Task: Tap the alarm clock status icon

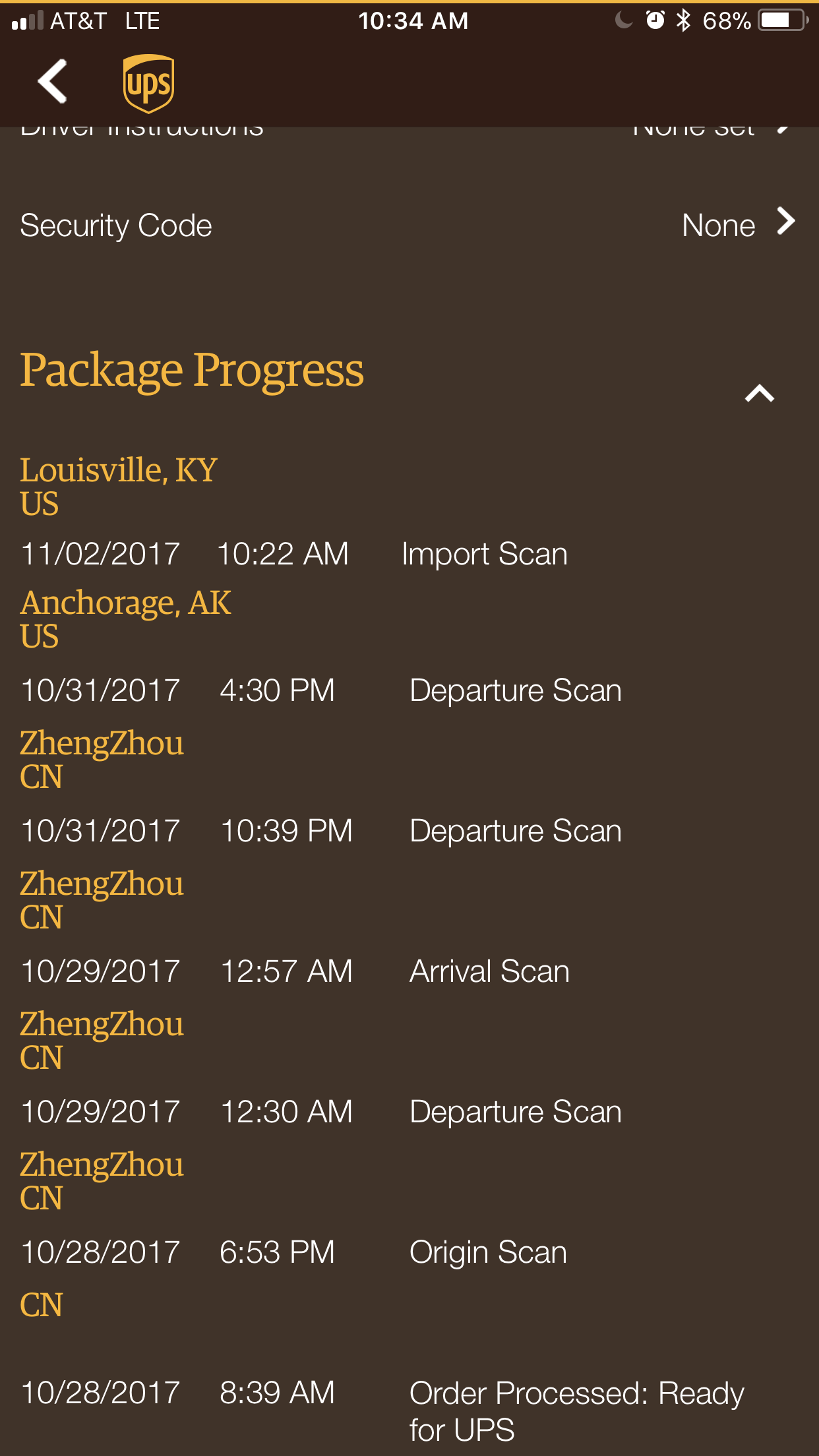Action: tap(655, 20)
